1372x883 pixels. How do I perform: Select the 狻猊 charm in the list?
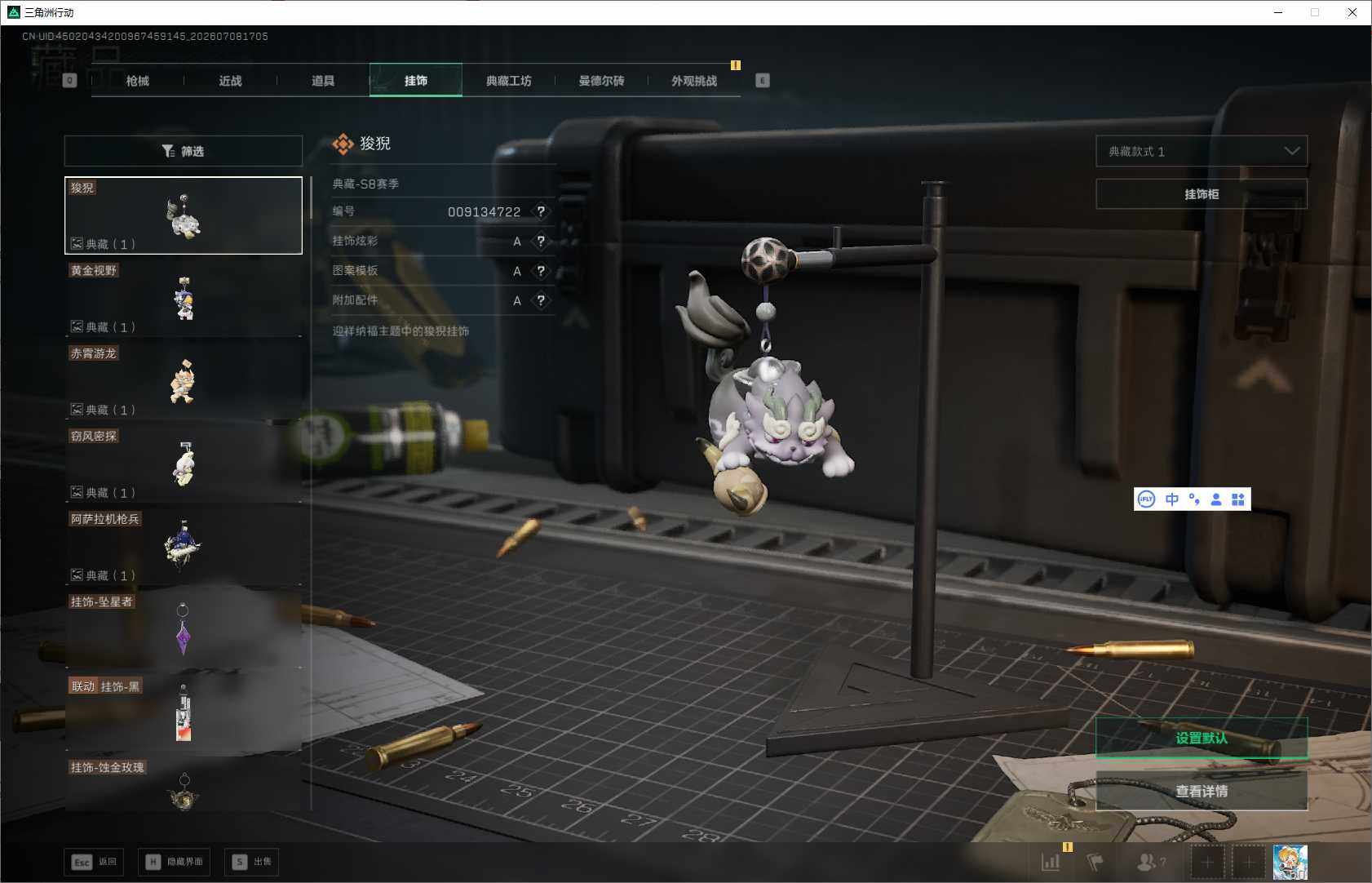point(184,215)
